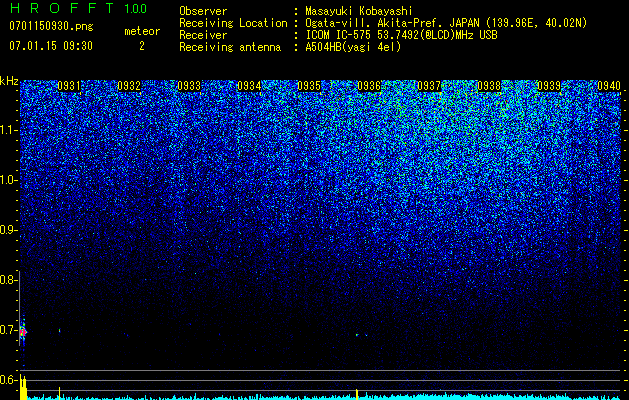Image resolution: width=629 pixels, height=400 pixels.
Task: Click the A504HB(yagi 4el) antenna text
Action: click(353, 47)
